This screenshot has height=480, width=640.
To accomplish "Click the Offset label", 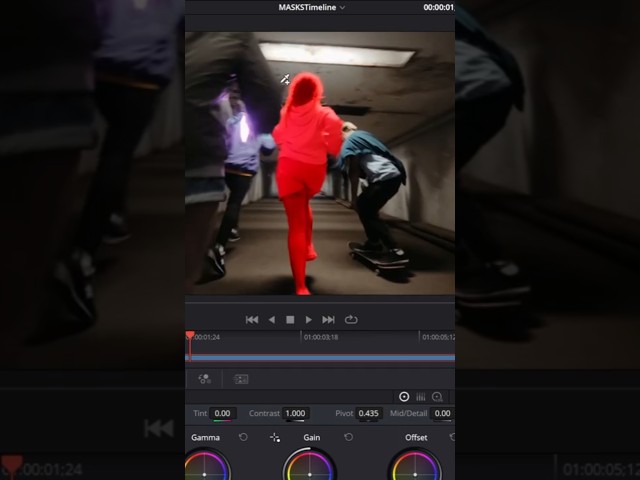I will point(416,438).
